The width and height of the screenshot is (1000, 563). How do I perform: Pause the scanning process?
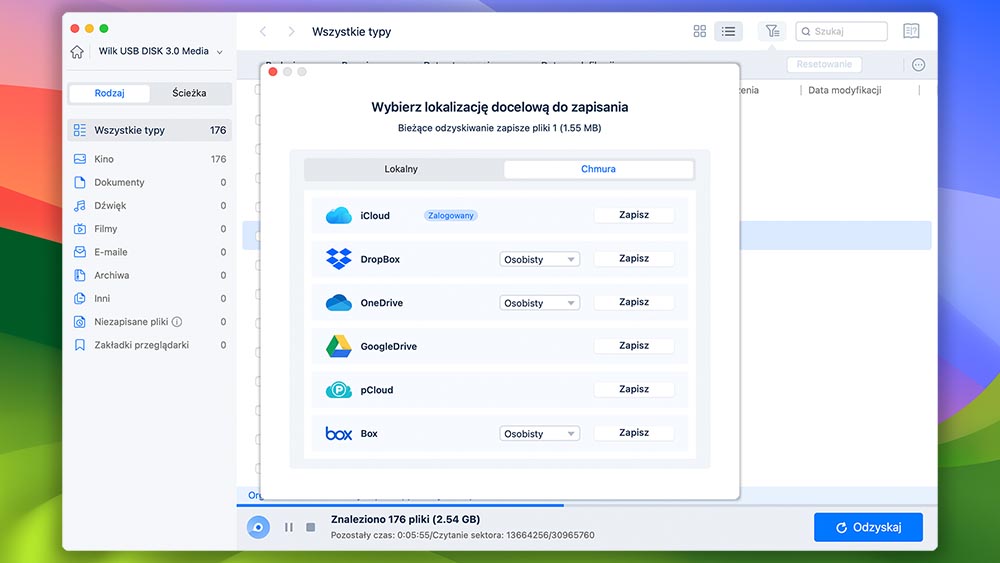289,527
